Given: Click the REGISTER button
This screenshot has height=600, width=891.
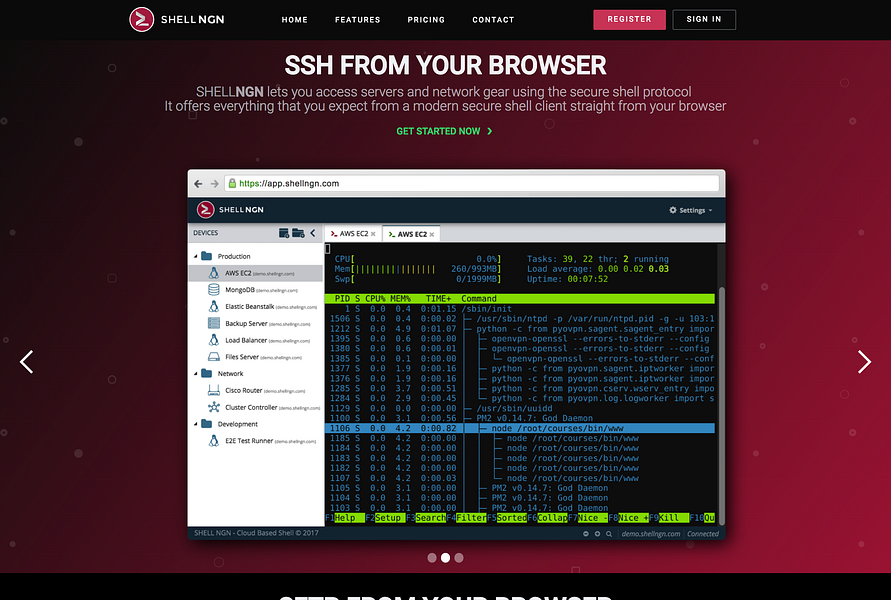Looking at the screenshot, I should point(629,19).
